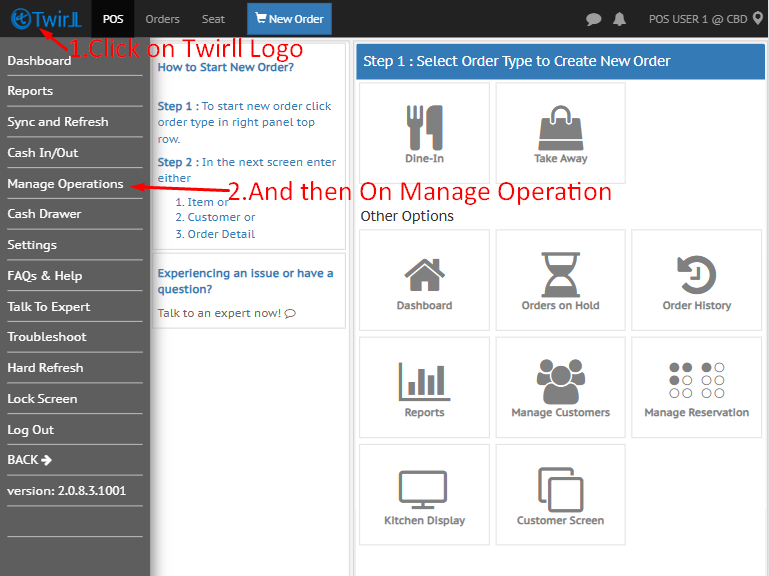Screen dimensions: 769x576
Task: Open Orders on Hold hourglass tile
Action: coord(560,280)
